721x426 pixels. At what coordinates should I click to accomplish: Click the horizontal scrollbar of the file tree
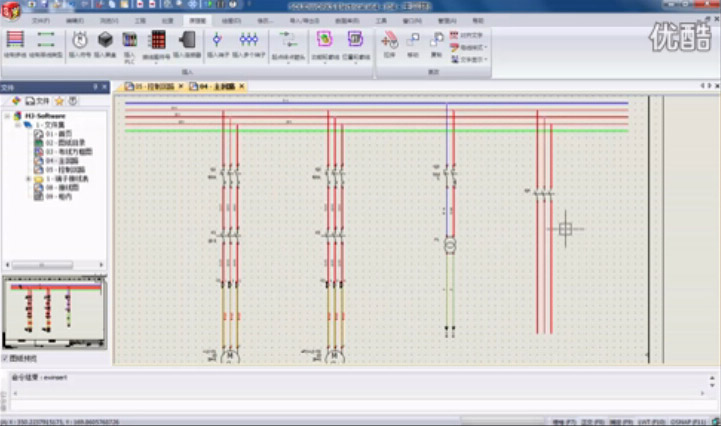click(54, 265)
